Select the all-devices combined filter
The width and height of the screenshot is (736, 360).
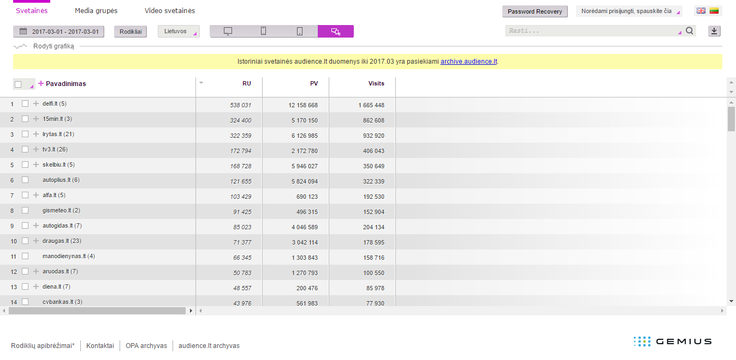coord(336,31)
